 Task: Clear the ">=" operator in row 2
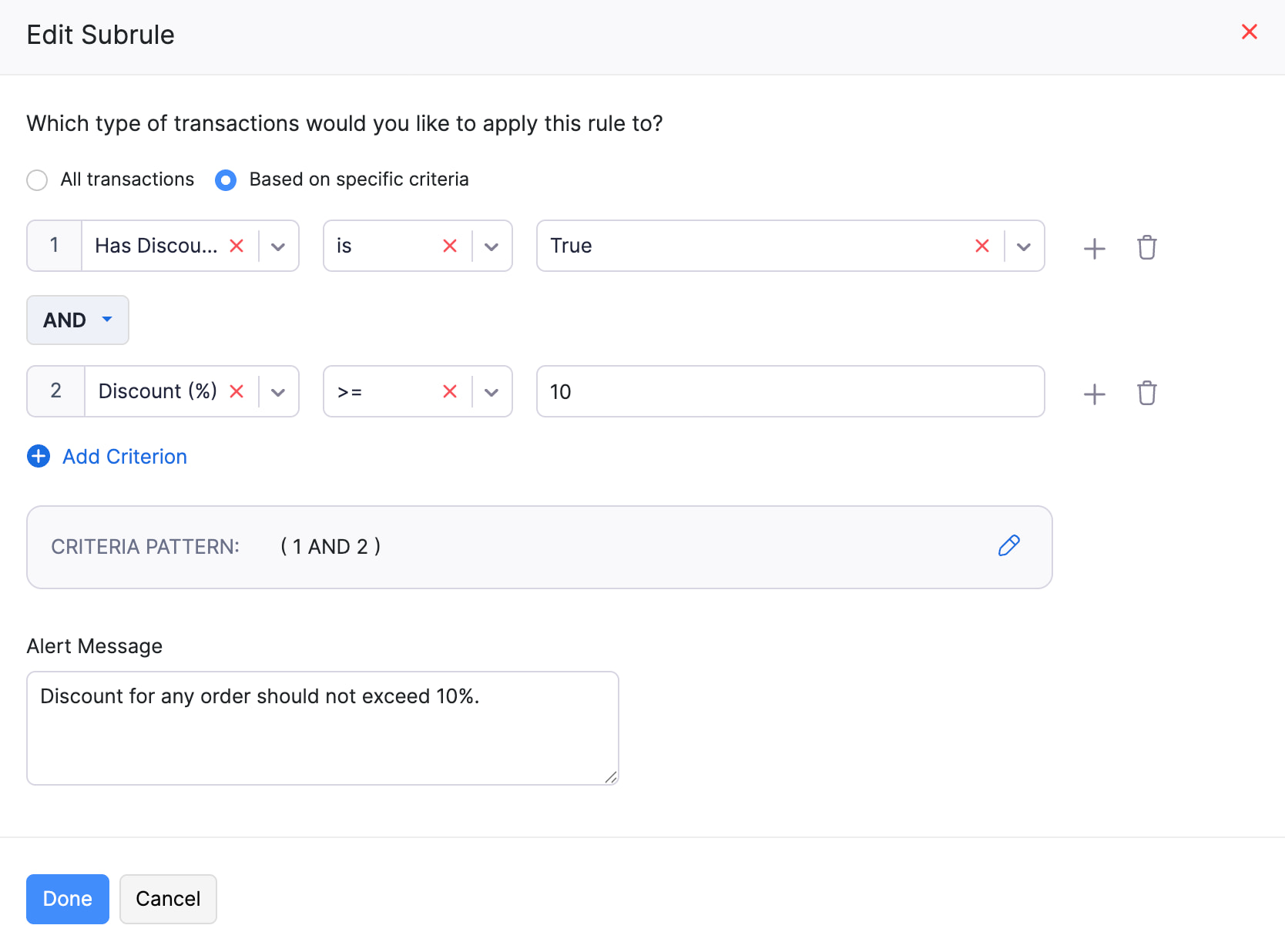pos(449,391)
